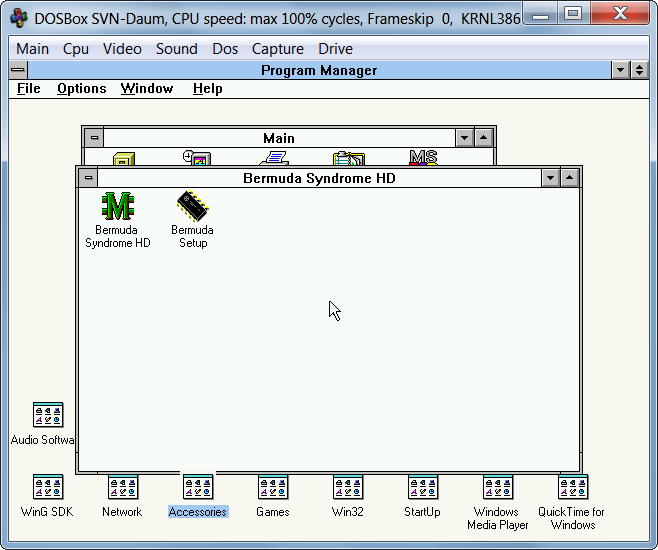Open the DOSBox Capture menu
This screenshot has width=658, height=550.
pos(277,48)
